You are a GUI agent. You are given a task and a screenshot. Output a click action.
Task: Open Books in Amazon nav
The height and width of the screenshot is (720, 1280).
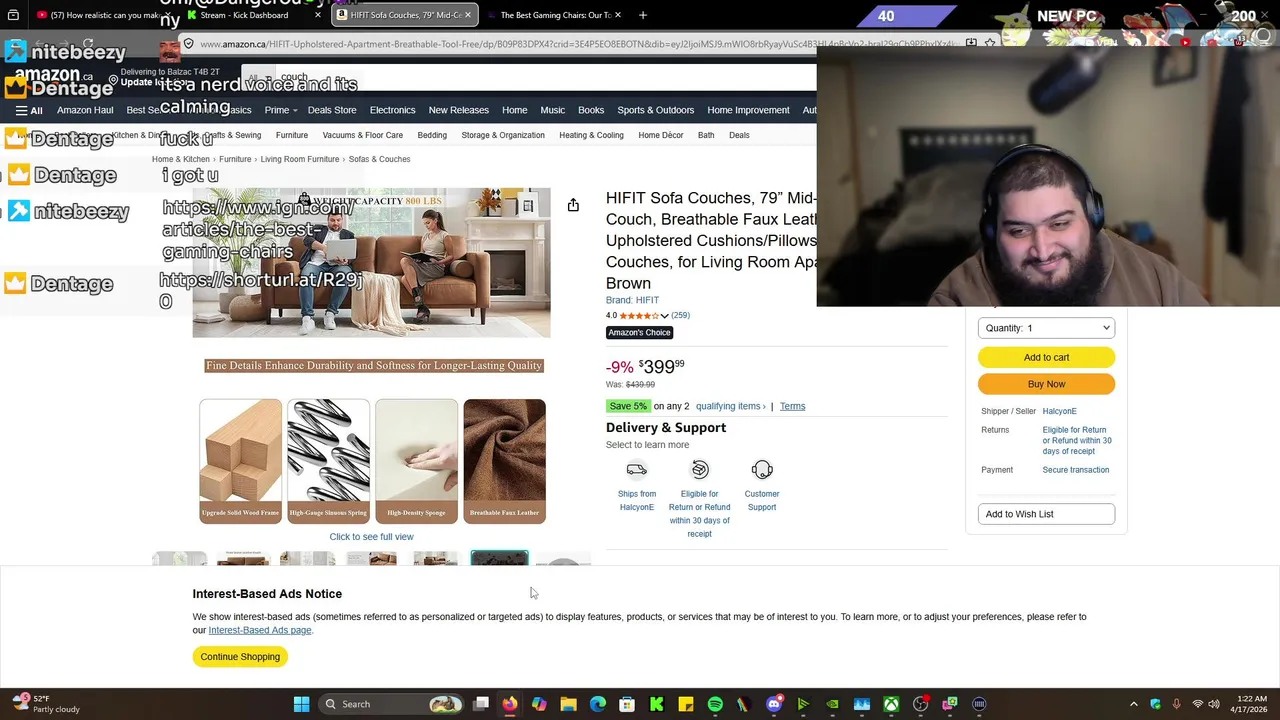591,110
